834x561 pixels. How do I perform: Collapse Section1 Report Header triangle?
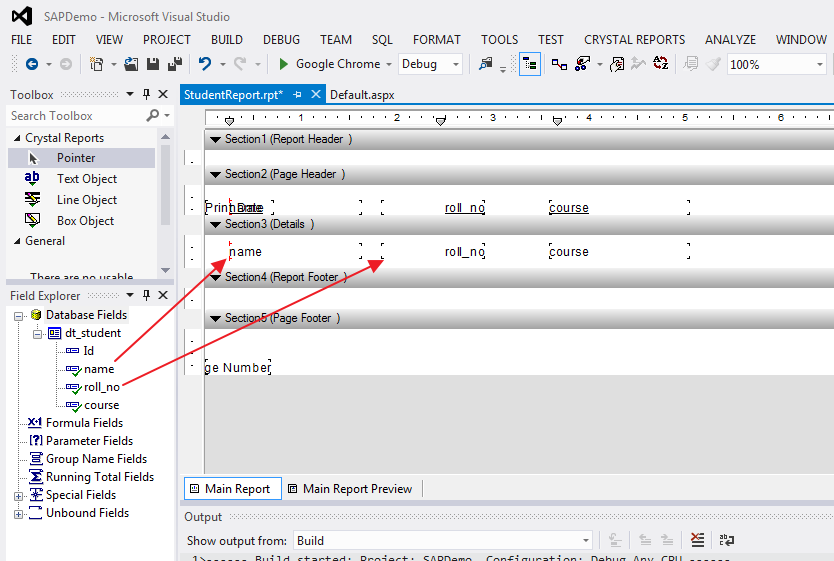[215, 139]
